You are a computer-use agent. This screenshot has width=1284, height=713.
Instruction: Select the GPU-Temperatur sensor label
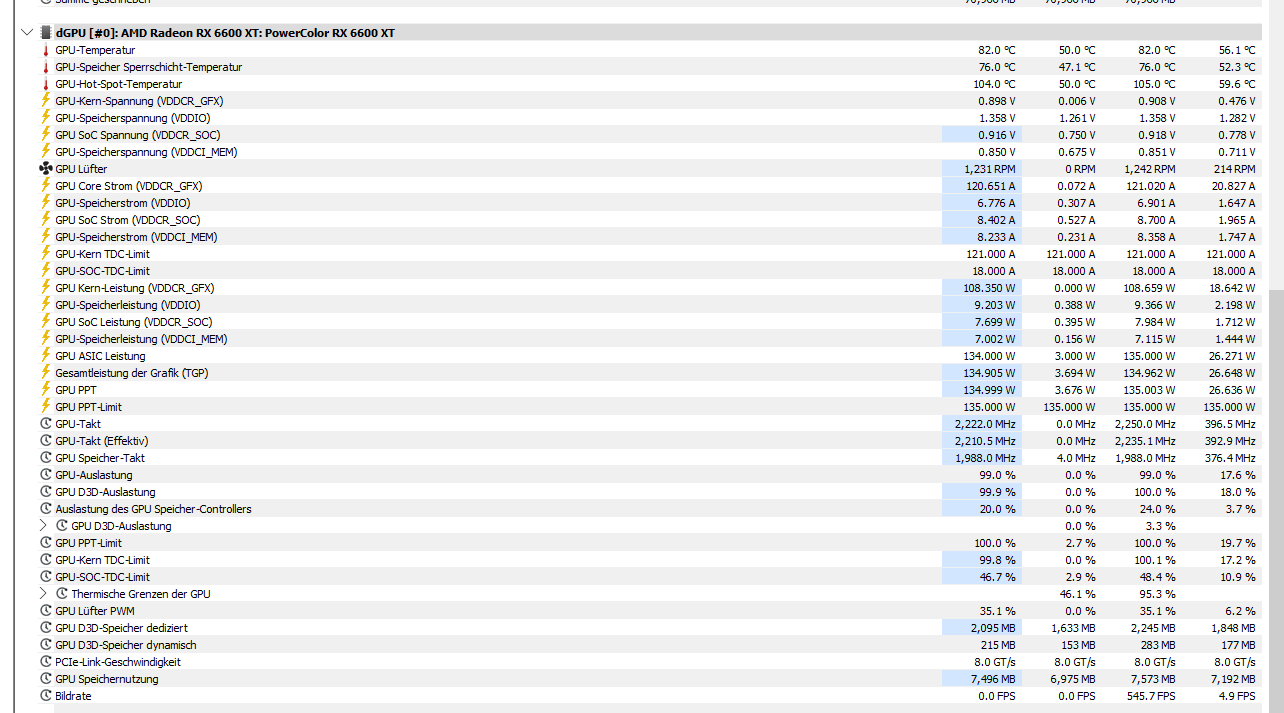point(95,50)
